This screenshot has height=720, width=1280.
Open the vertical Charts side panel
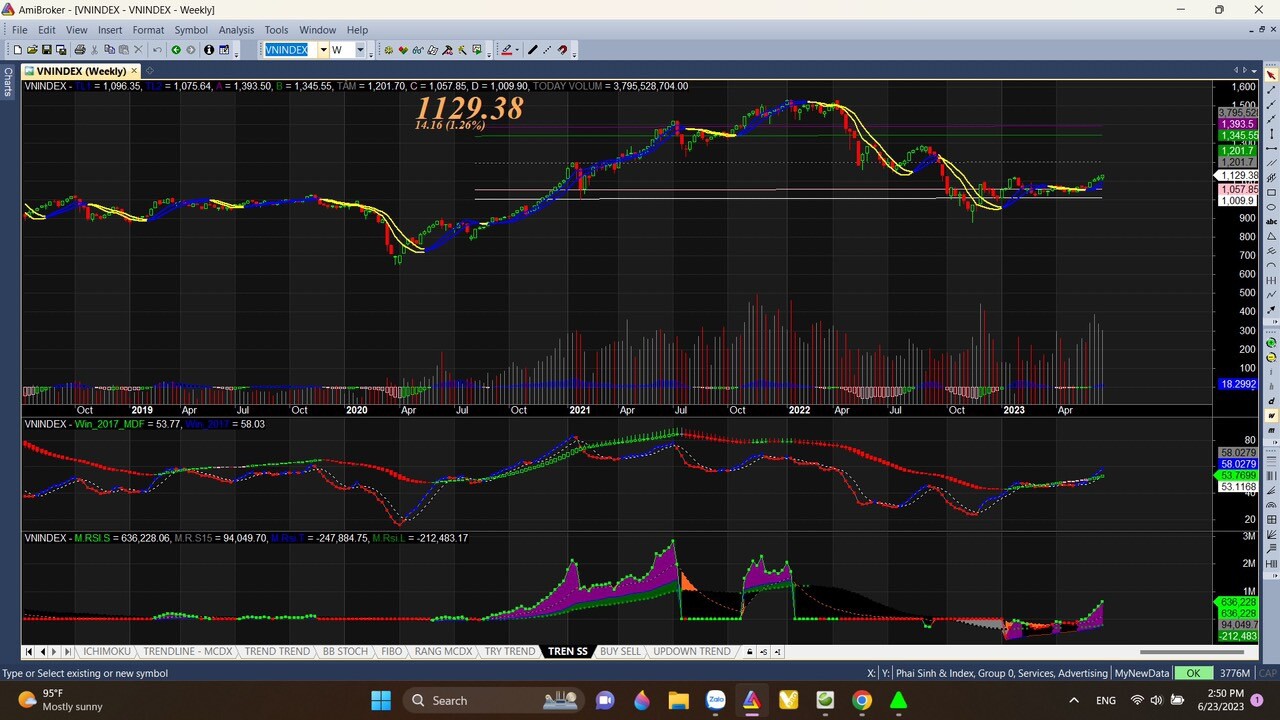pyautogui.click(x=8, y=82)
